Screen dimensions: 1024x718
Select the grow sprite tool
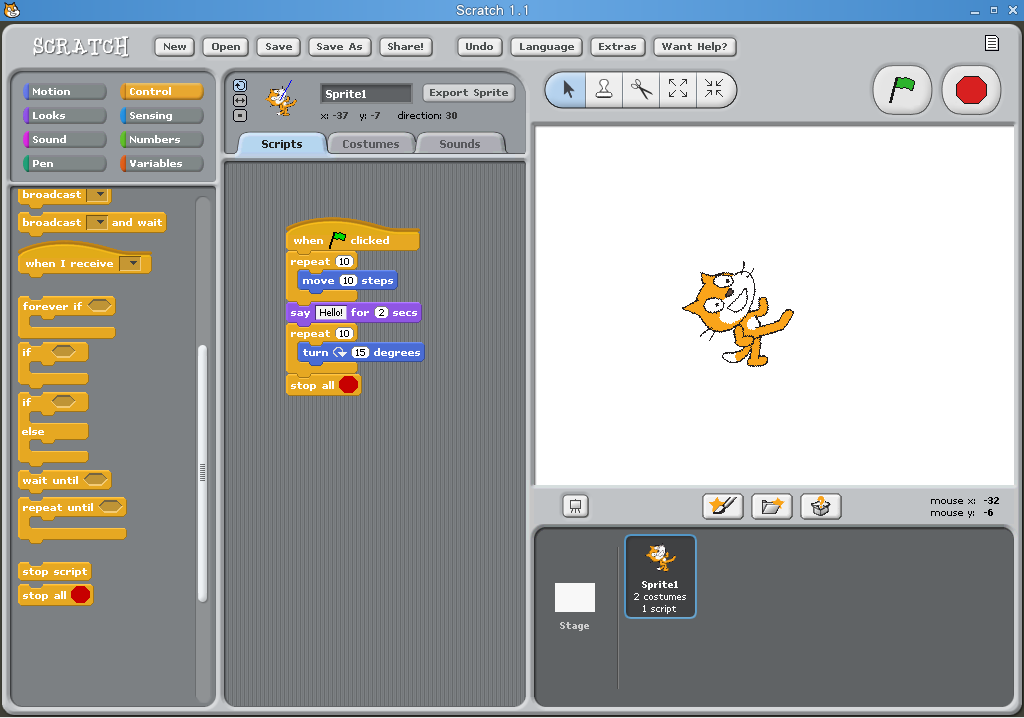tap(678, 90)
